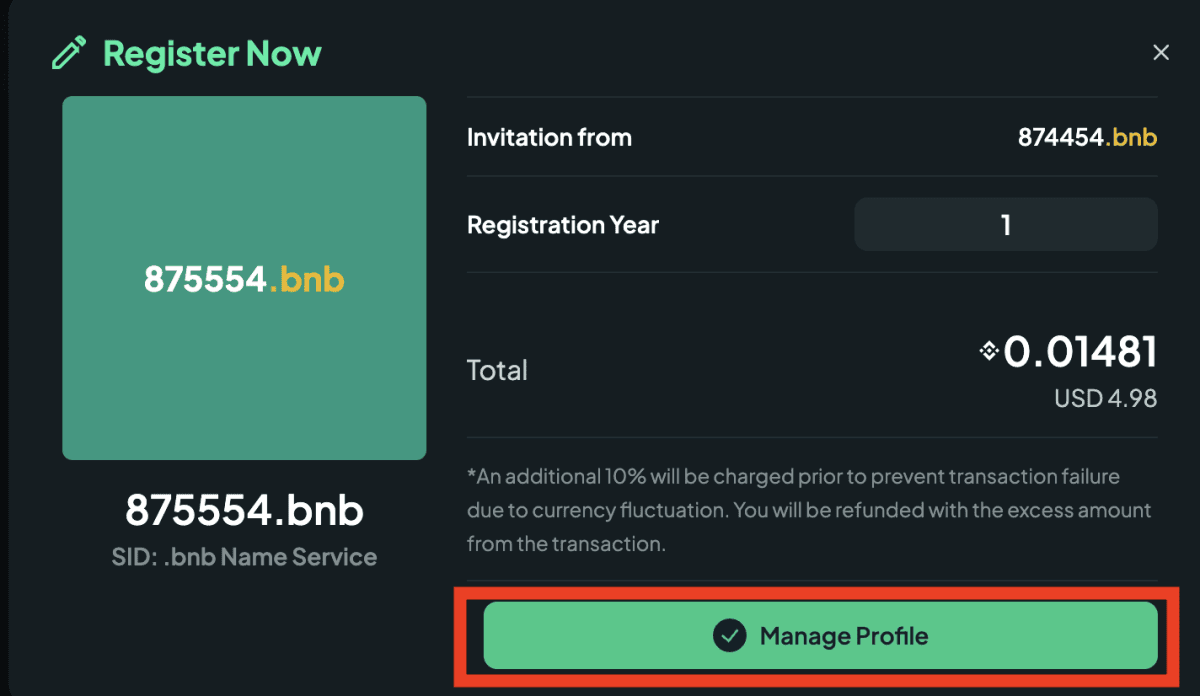Click the additional 10% charge disclaimer text

click(x=810, y=510)
